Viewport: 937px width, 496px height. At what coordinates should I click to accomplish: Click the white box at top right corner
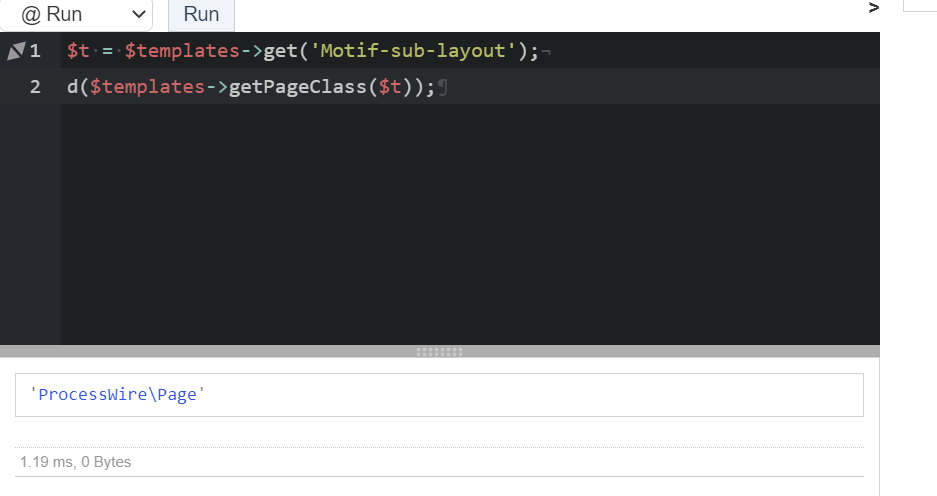919,5
